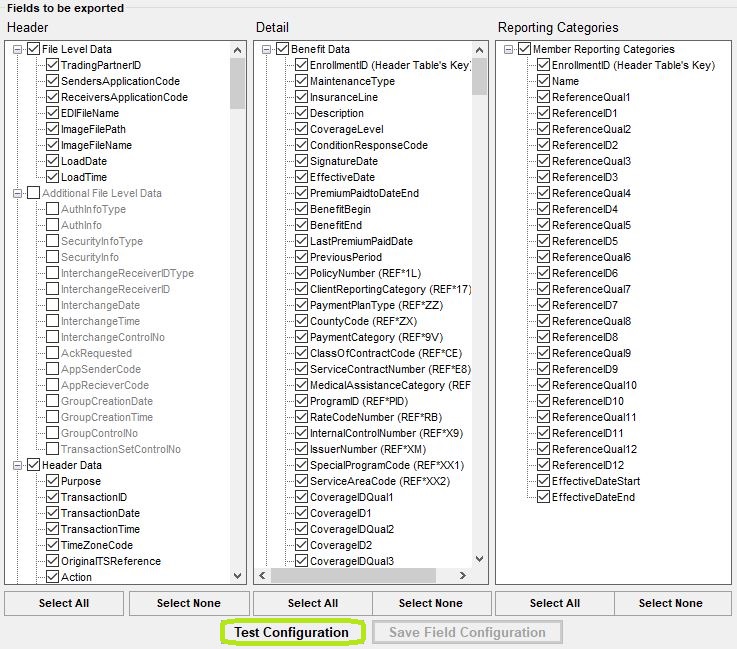Click Select All under Reporting Categories
Screen dimensions: 737x649
(x=555, y=603)
